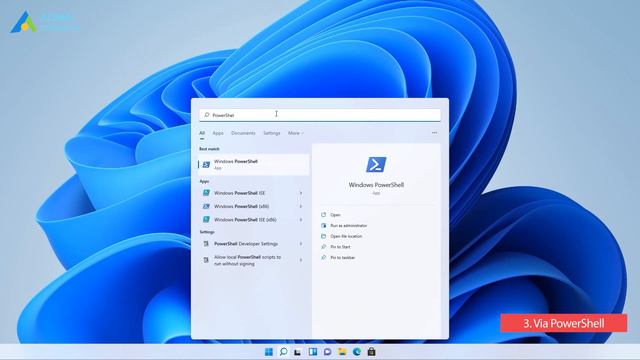Click the Windows PowerShell title in preview pane
The width and height of the screenshot is (640, 360).
[x=376, y=185]
